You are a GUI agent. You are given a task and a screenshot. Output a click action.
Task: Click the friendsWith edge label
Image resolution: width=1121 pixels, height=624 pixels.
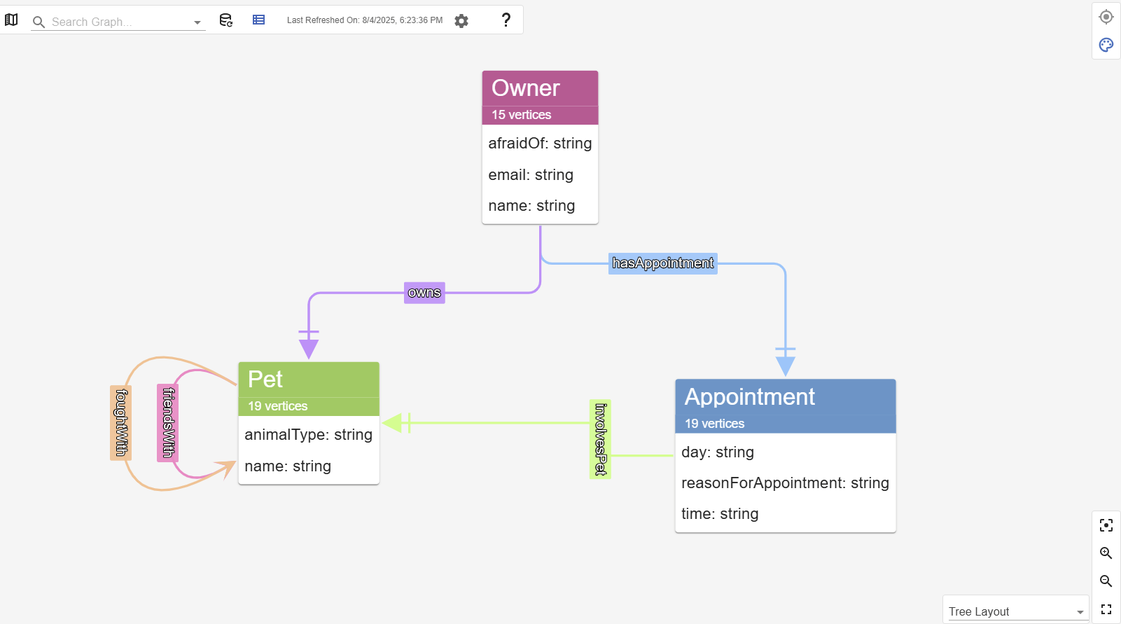[168, 422]
